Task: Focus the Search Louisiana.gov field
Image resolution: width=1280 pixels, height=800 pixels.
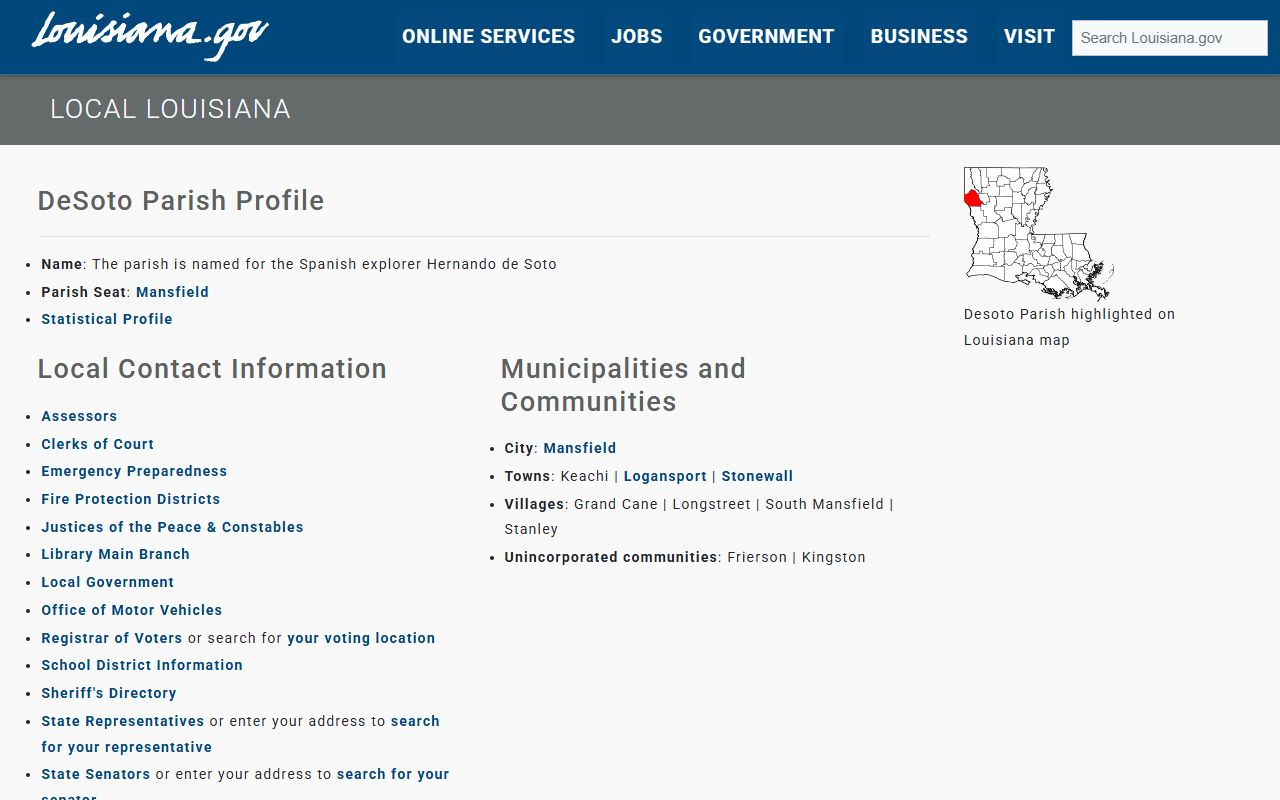Action: (1170, 38)
